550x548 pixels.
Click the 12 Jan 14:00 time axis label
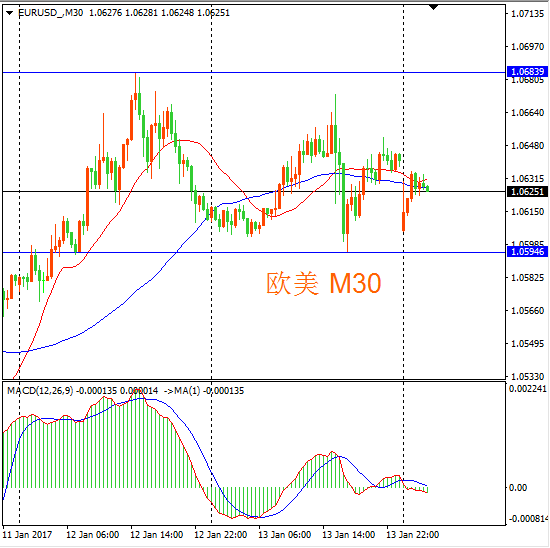pos(156,535)
